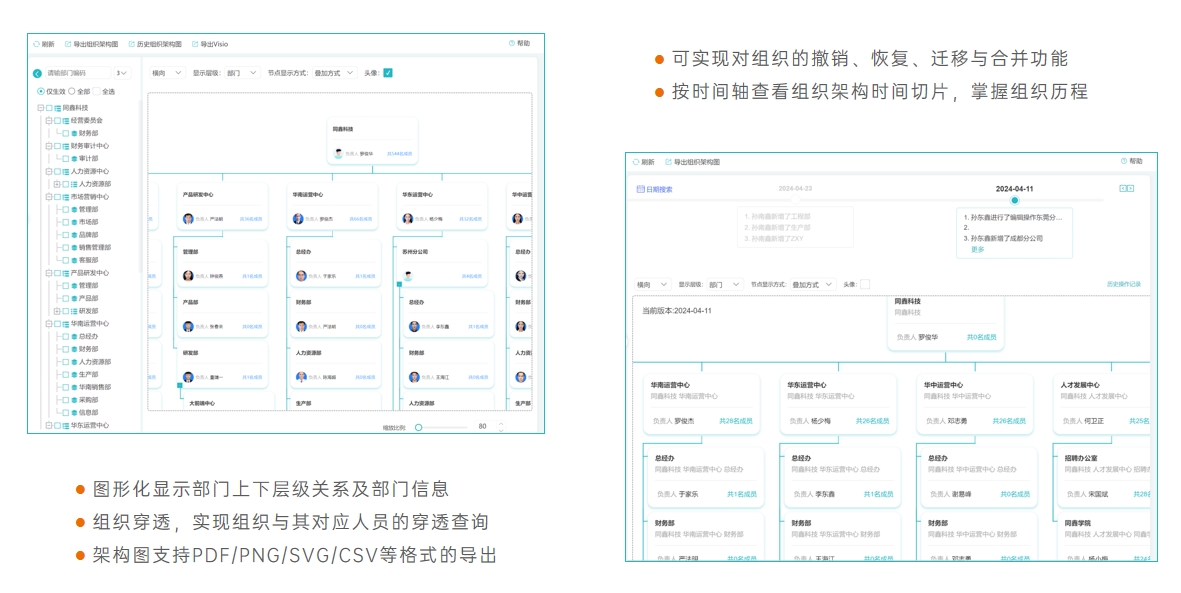Click the 请输入部门编码 search field
This screenshot has height=593, width=1181.
point(77,73)
